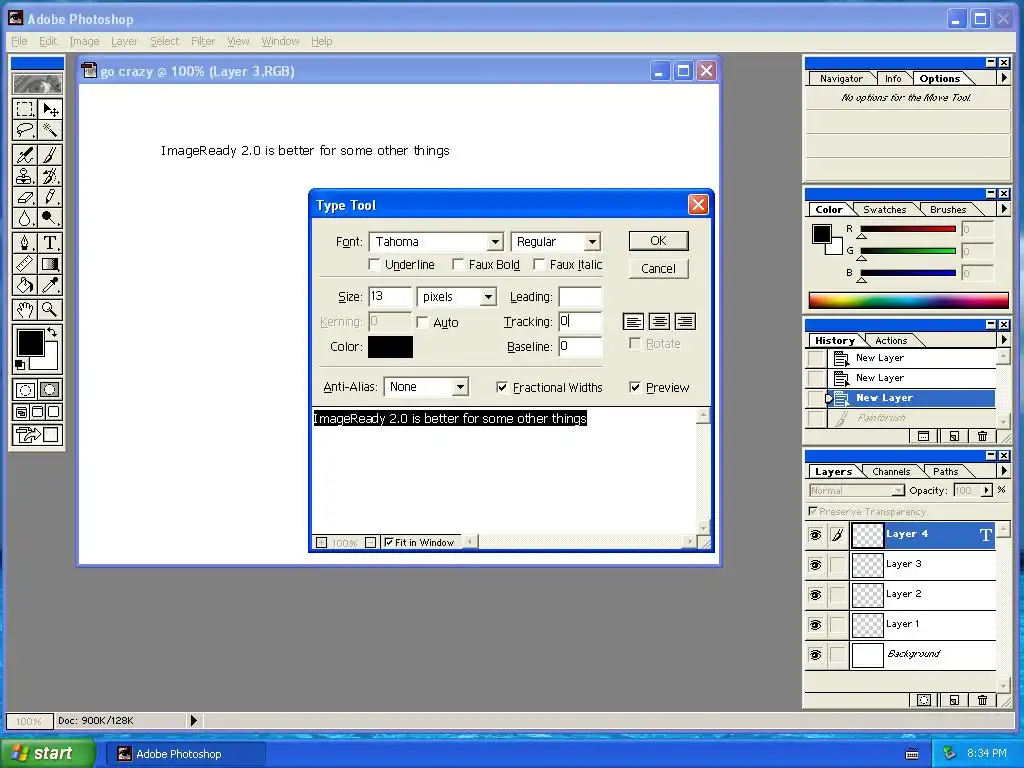
Task: Toggle the Auto kerning checkbox
Action: tap(422, 322)
